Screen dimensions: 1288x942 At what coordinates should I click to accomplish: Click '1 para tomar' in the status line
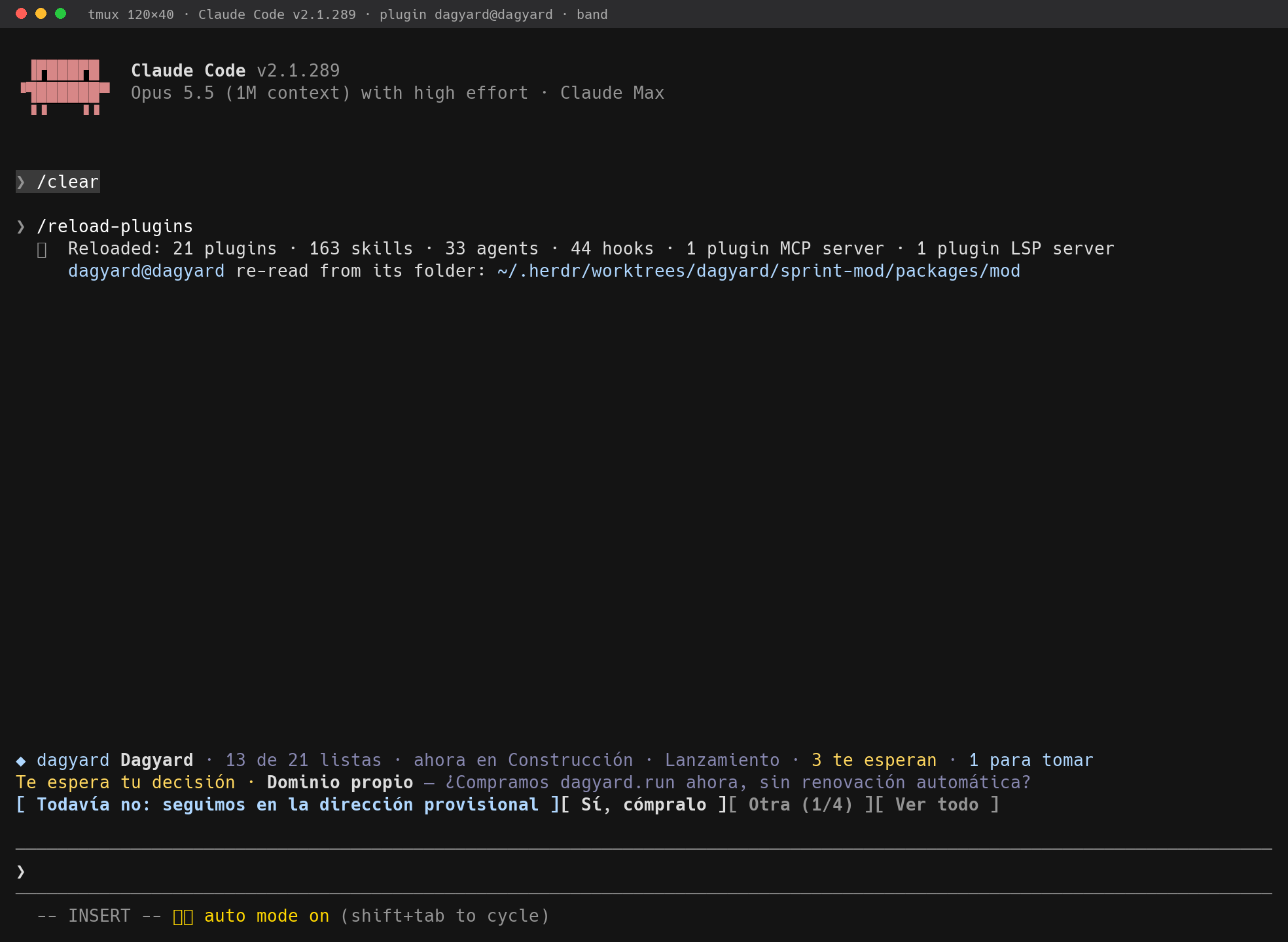coord(1031,760)
